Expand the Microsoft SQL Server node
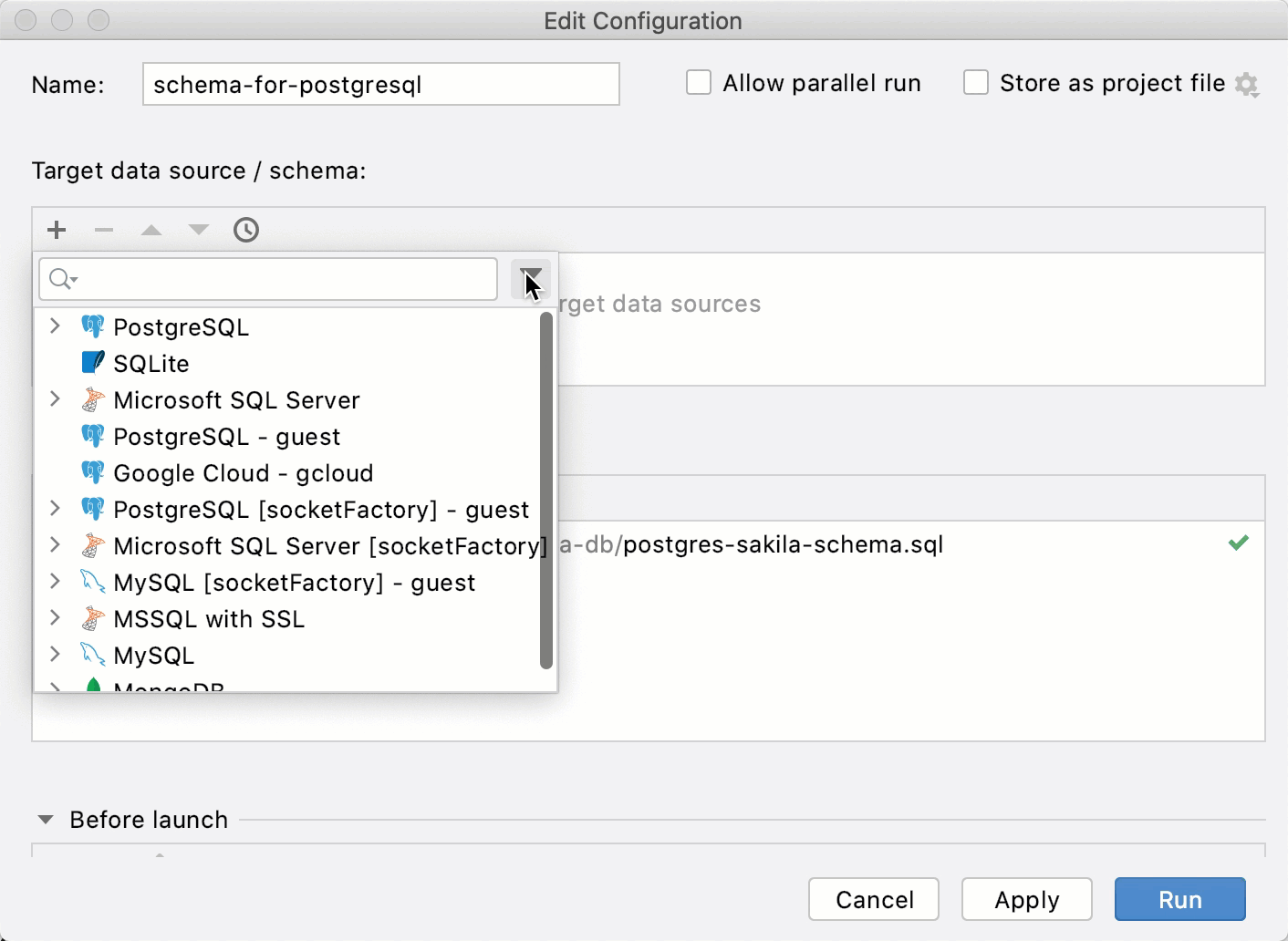Screen dimensions: 1288x941 click(55, 399)
